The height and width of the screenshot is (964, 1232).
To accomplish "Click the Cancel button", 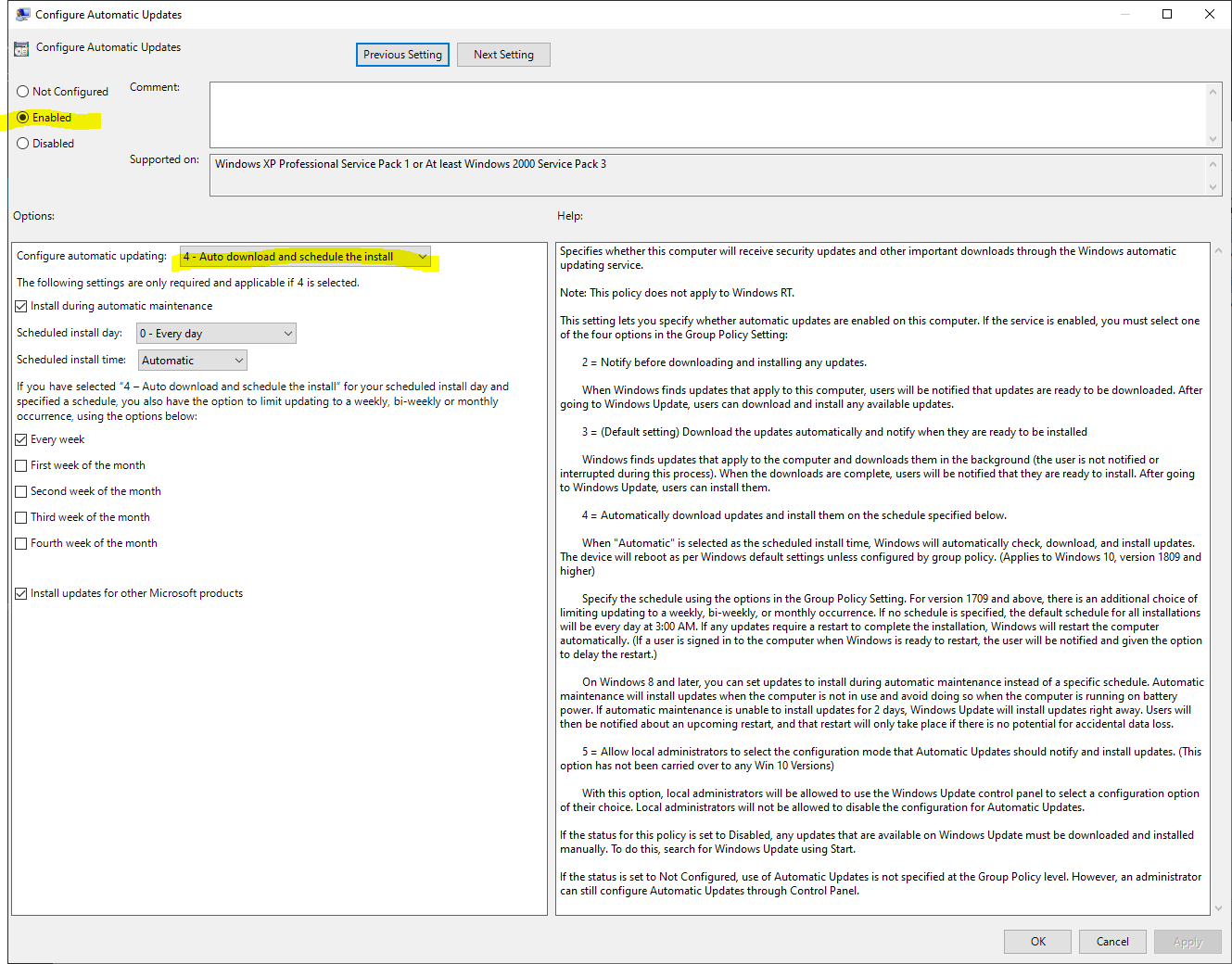I will [1112, 942].
